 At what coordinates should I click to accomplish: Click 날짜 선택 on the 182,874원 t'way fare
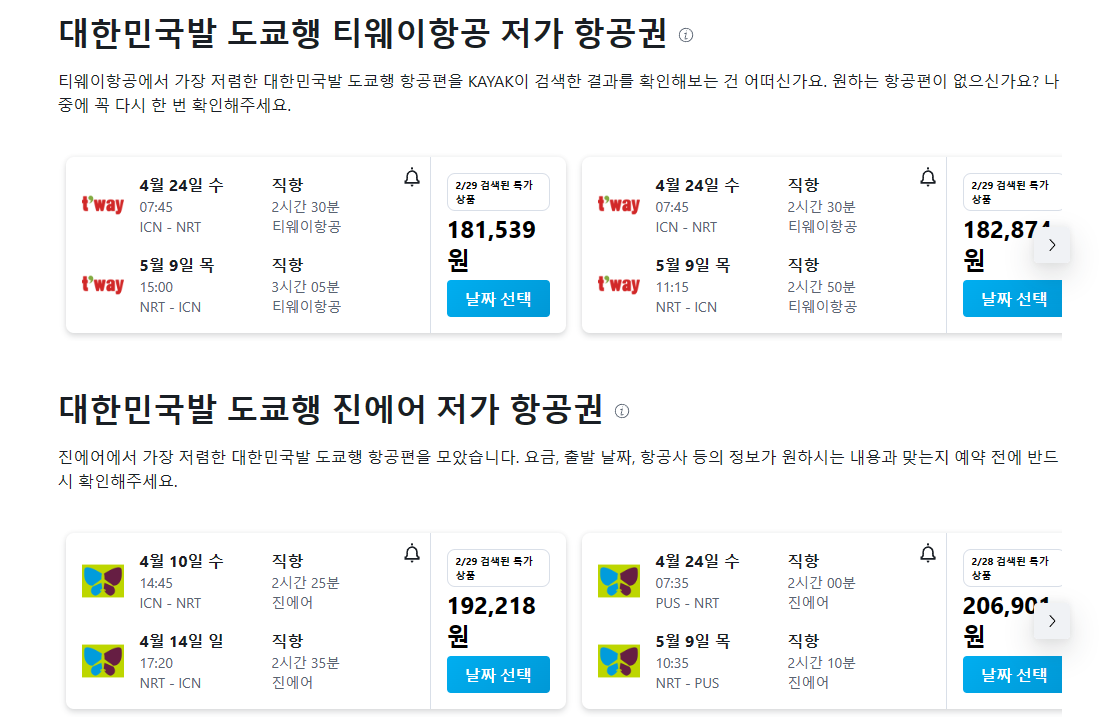tap(1012, 298)
